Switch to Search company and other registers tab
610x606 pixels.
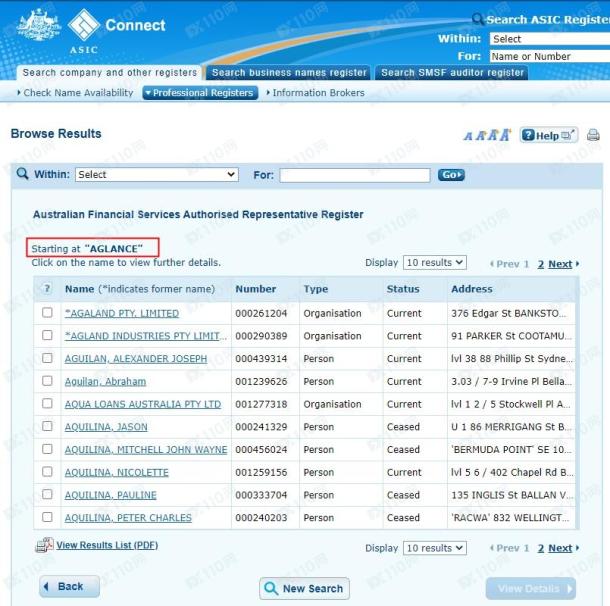pos(109,73)
